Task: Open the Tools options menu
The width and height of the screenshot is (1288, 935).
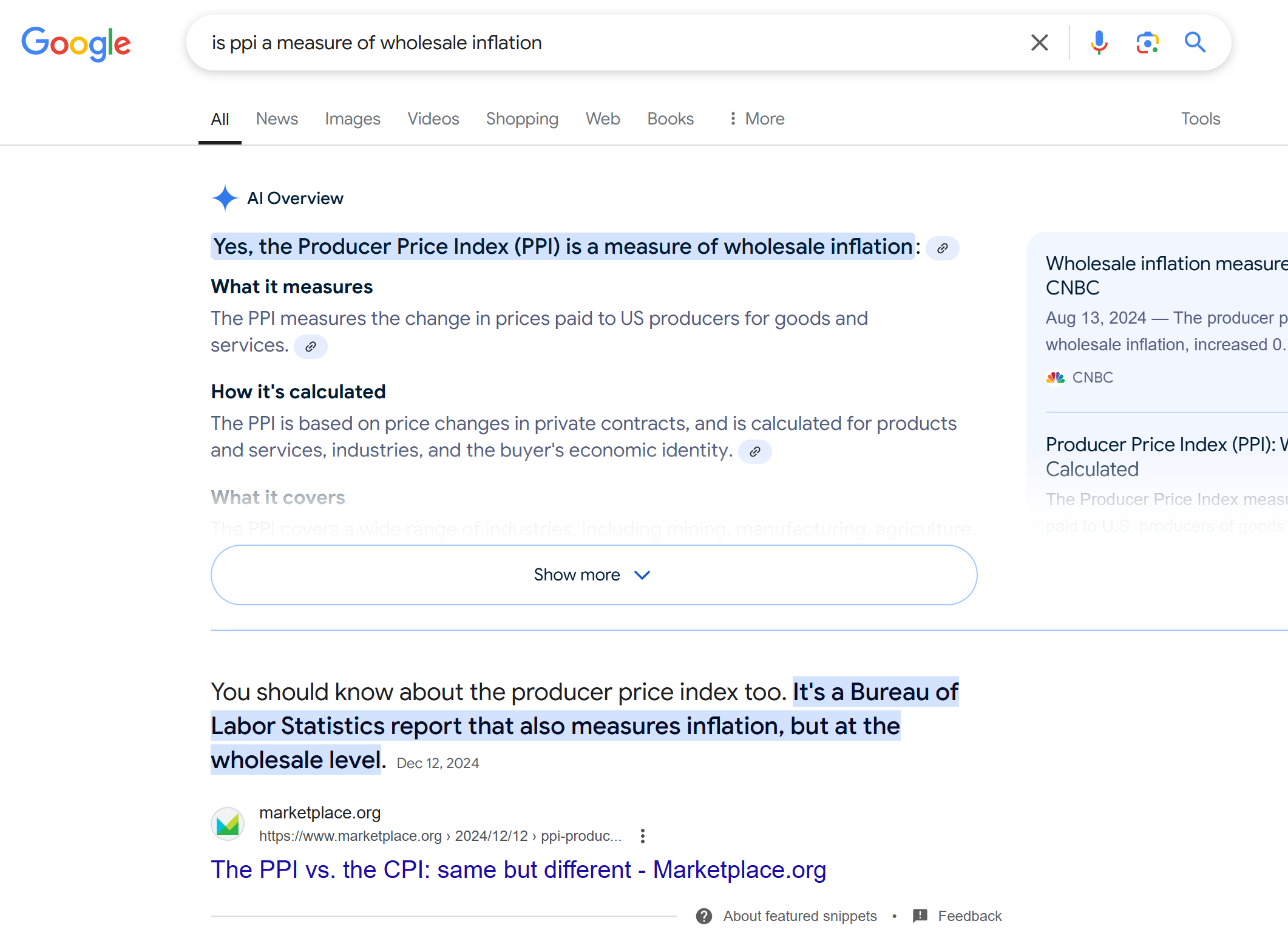Action: pos(1200,119)
